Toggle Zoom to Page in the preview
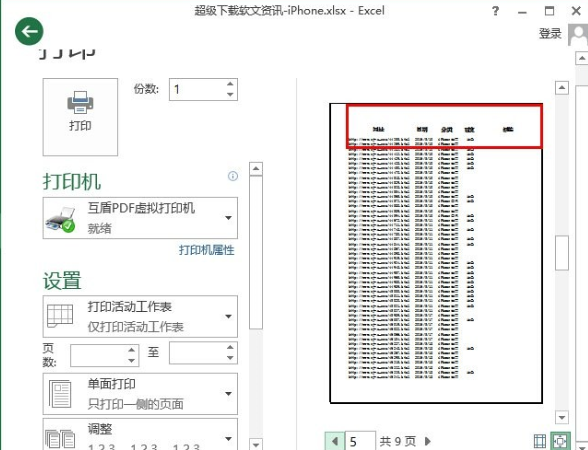Screen dimensions: 588x450 point(560,441)
